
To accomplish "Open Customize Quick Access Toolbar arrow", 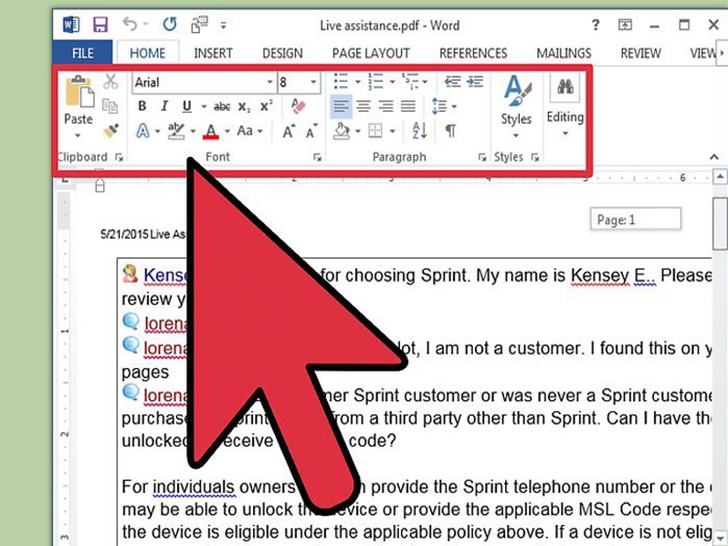I will click(x=223, y=26).
